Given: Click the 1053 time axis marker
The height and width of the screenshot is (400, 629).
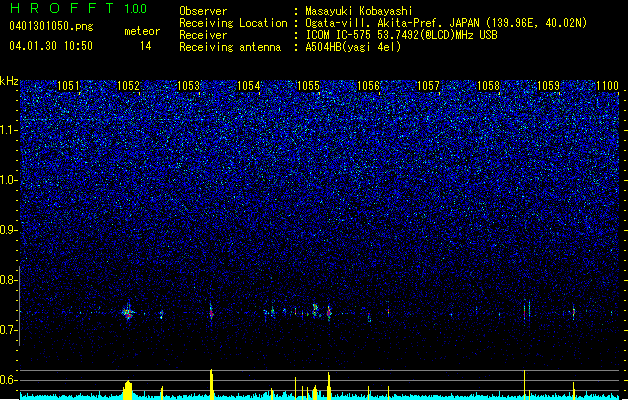Looking at the screenshot, I should [x=188, y=86].
